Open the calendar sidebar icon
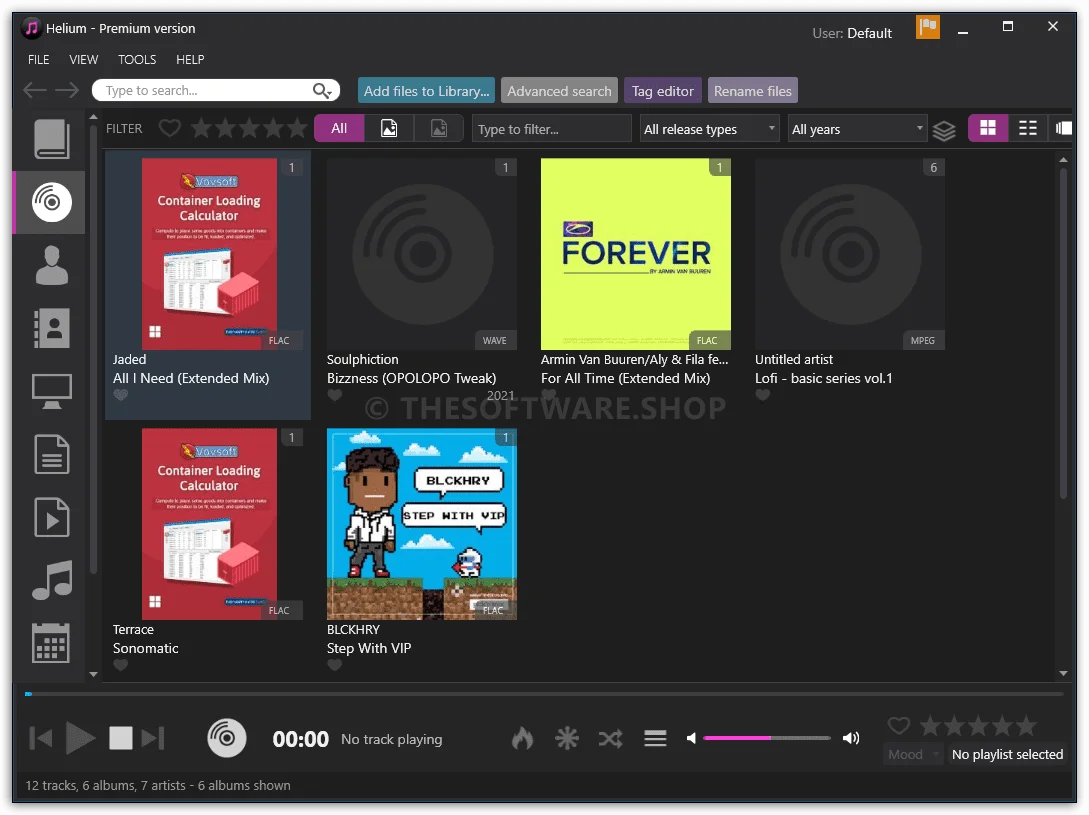 [51, 643]
